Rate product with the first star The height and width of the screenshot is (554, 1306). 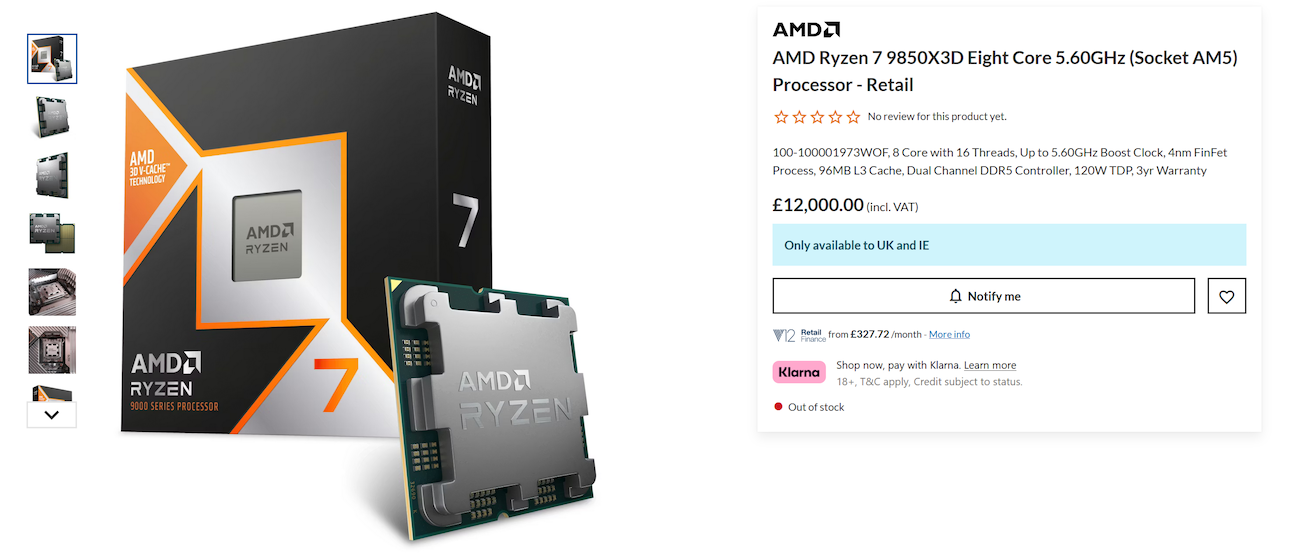tap(781, 117)
